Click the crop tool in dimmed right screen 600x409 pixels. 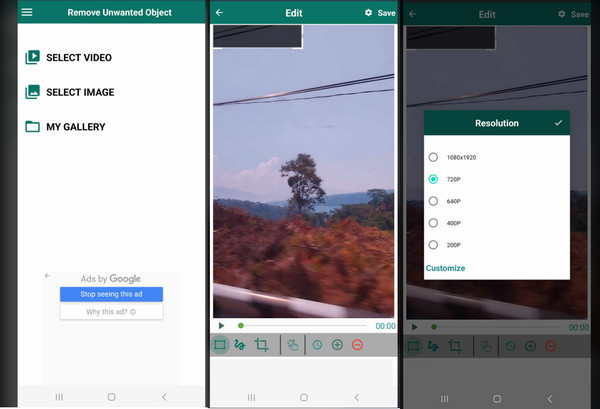click(455, 346)
